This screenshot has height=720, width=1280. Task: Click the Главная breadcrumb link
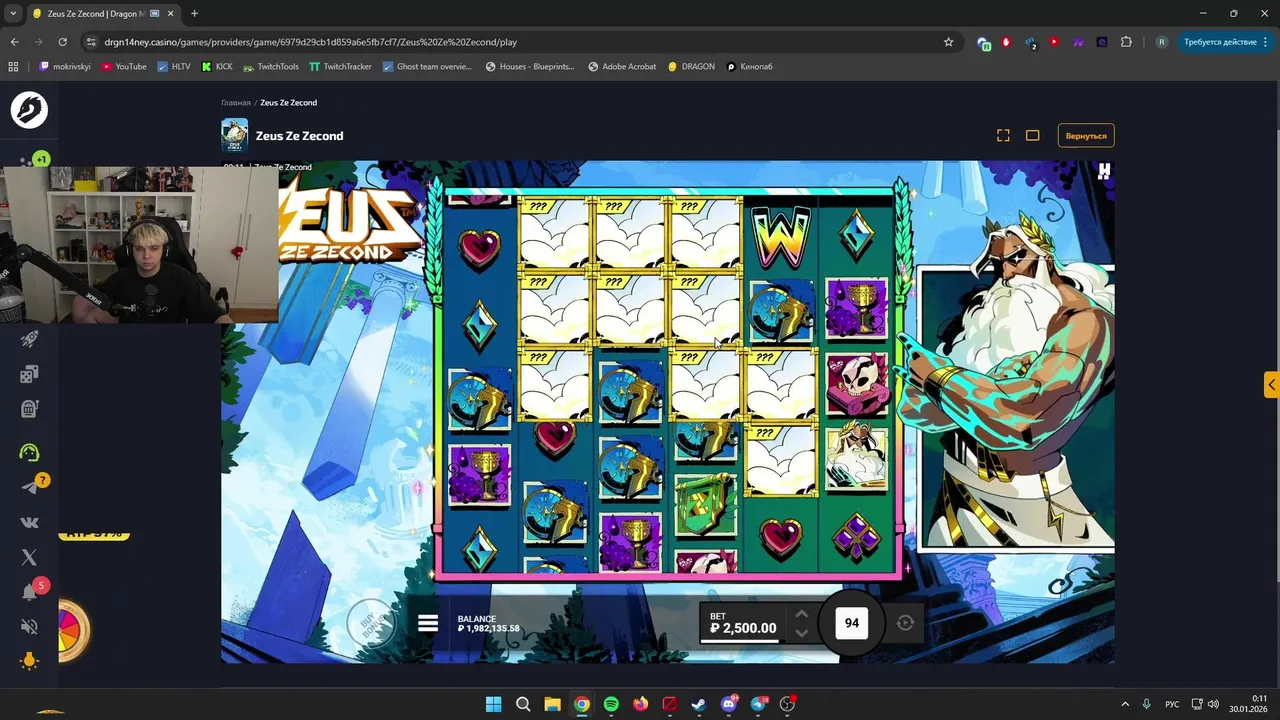pos(236,103)
